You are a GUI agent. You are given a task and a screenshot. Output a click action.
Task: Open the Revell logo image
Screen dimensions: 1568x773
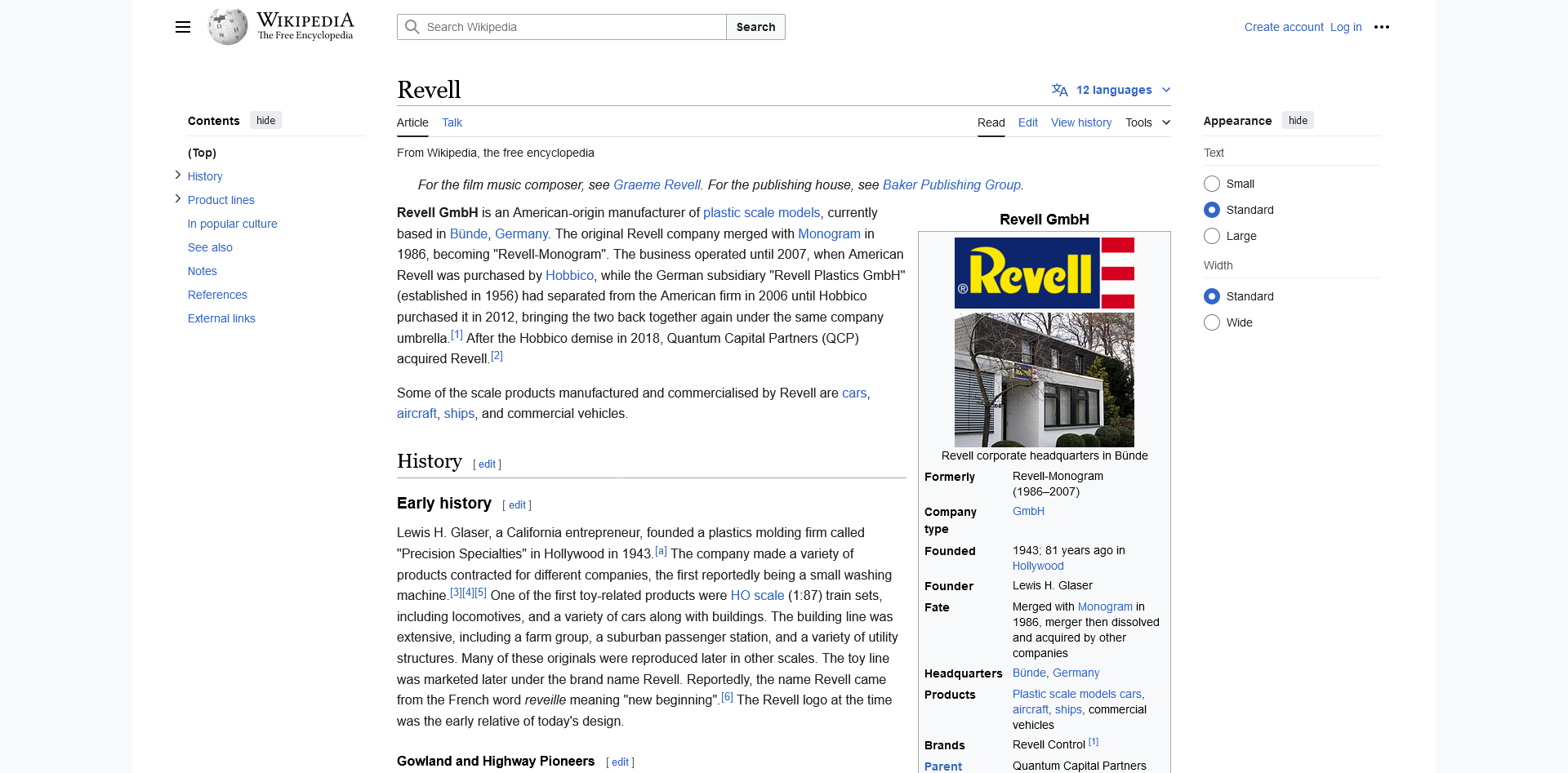[1044, 273]
